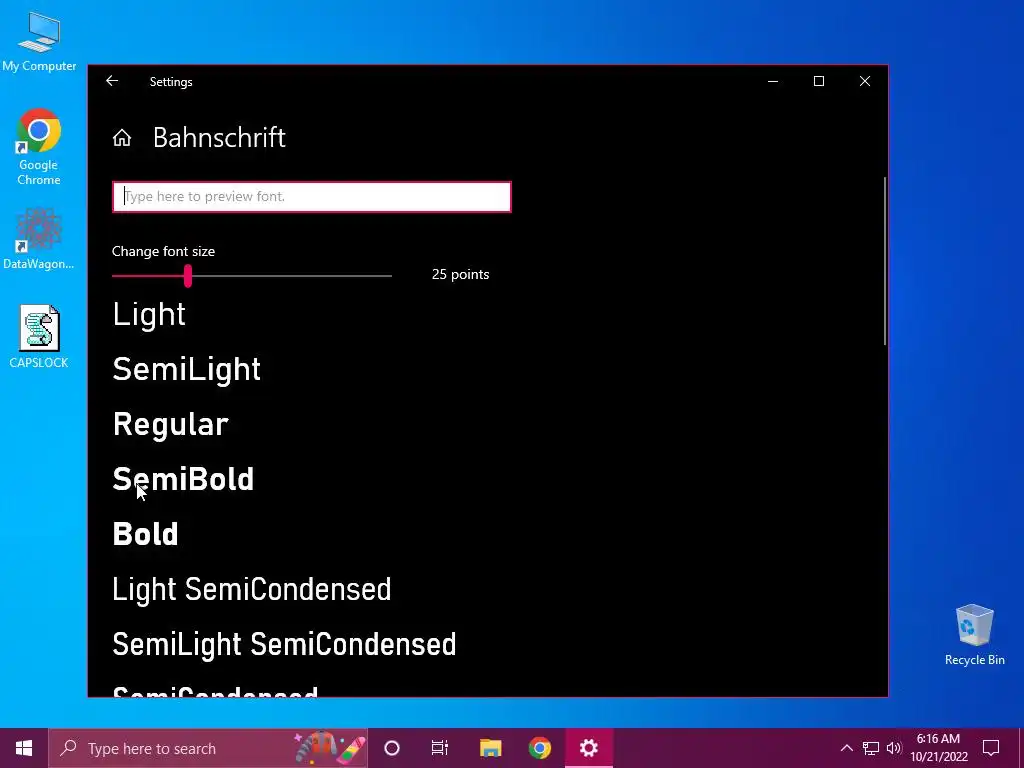Screen dimensions: 1024x768
Task: Select the Light font face sample
Action: (x=149, y=315)
